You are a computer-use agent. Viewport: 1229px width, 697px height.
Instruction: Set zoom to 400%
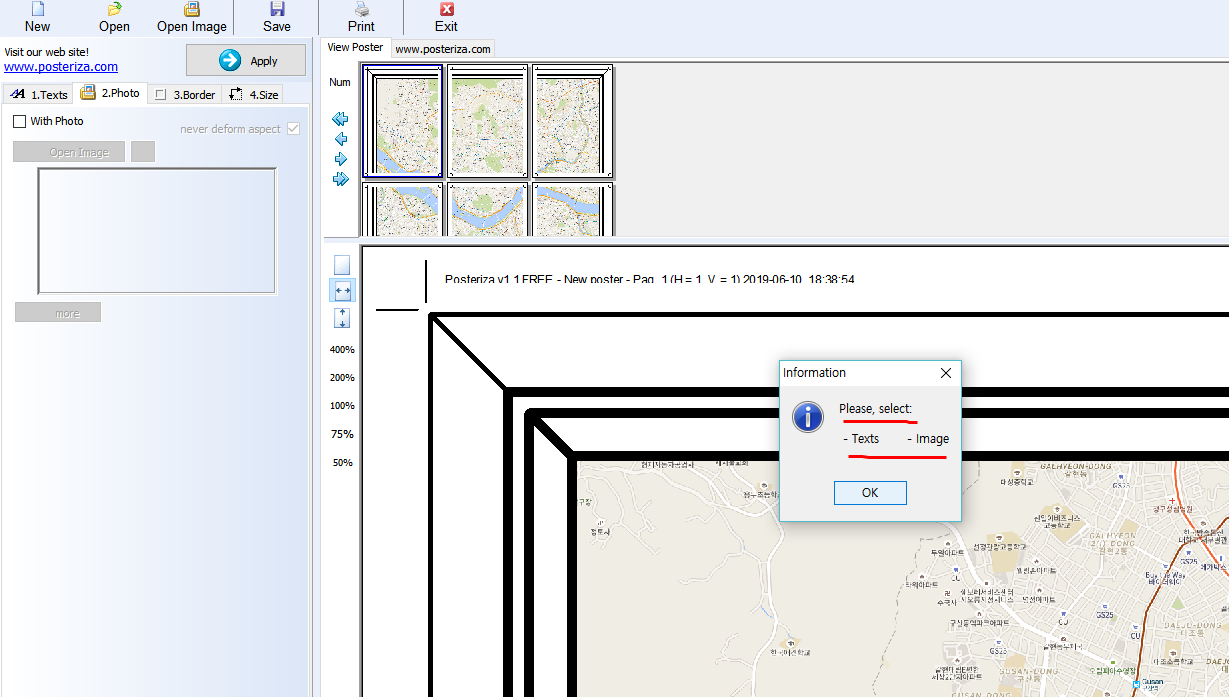(x=342, y=350)
